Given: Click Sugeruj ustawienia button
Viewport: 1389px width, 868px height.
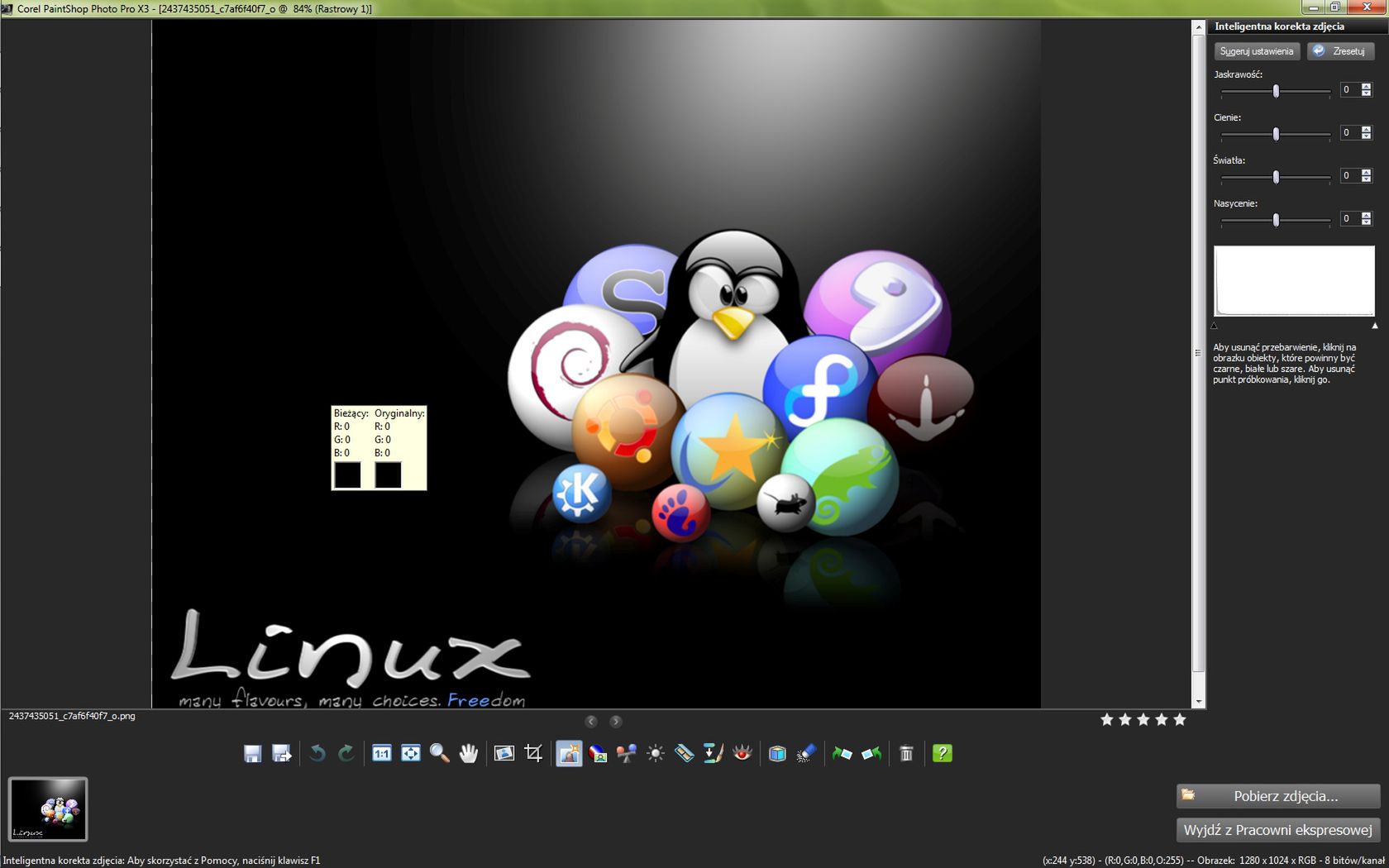Looking at the screenshot, I should click(x=1257, y=51).
